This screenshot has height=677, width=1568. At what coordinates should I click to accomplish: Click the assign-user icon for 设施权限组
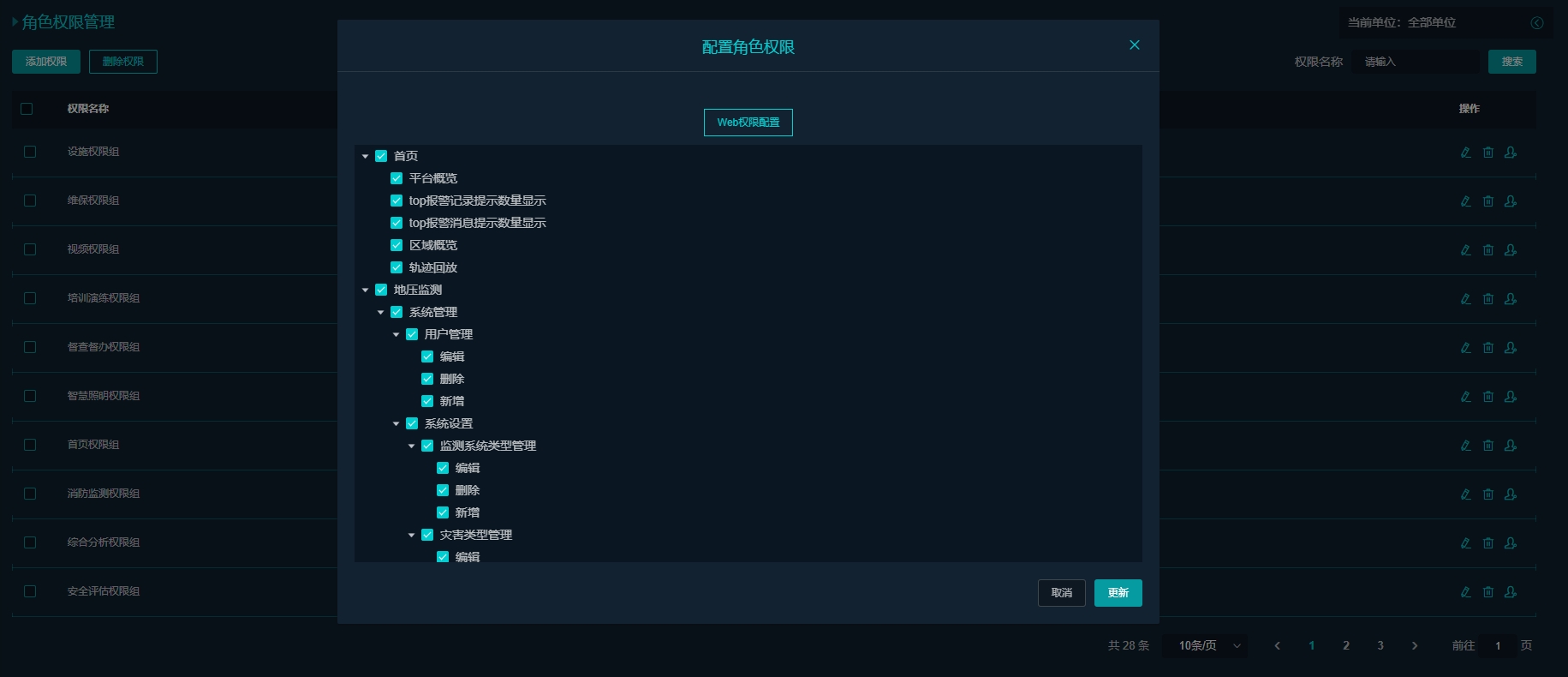point(1511,152)
